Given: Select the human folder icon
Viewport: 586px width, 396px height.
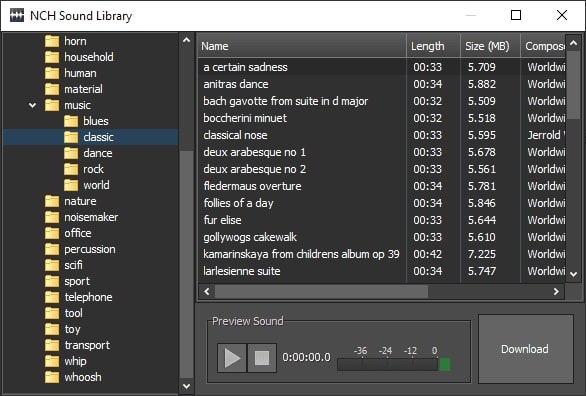Looking at the screenshot, I should coord(52,73).
